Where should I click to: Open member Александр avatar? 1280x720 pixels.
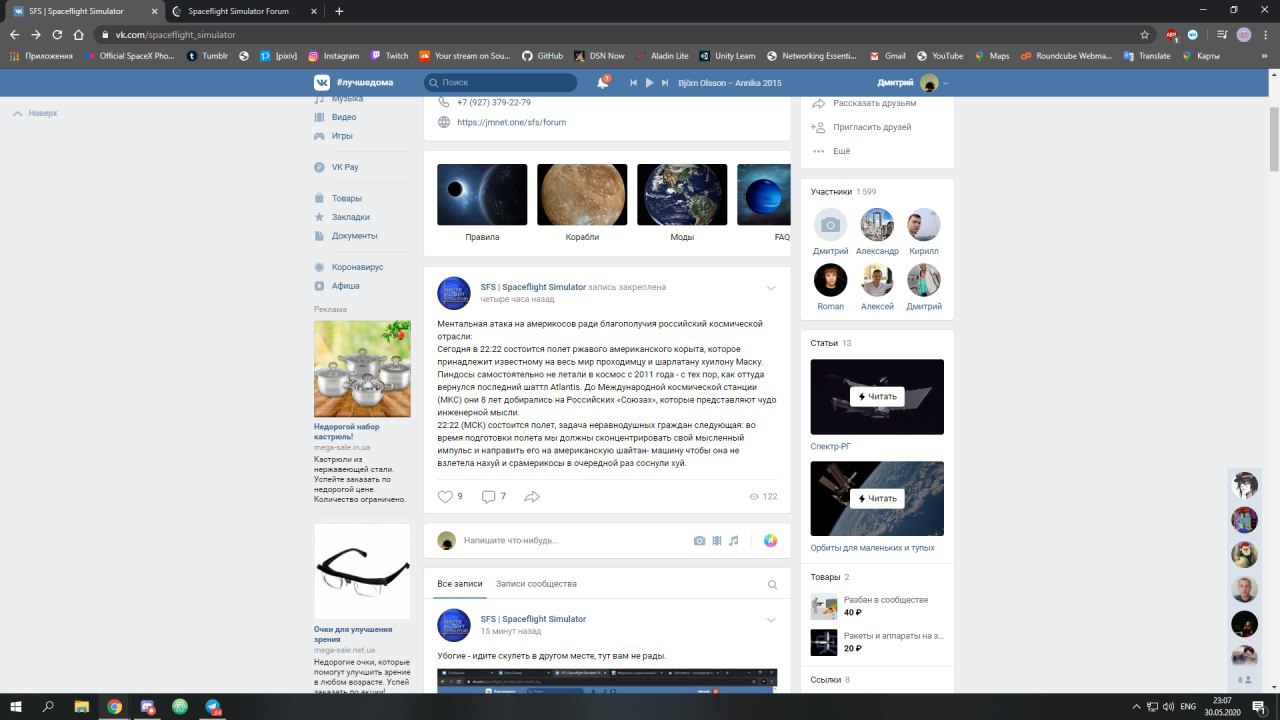(877, 225)
